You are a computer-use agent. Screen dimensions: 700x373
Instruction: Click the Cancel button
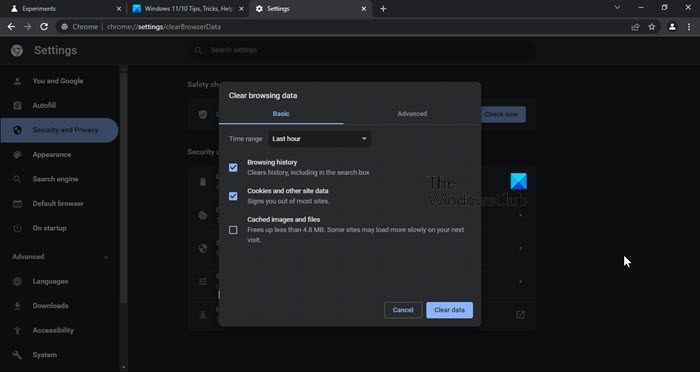click(x=403, y=310)
